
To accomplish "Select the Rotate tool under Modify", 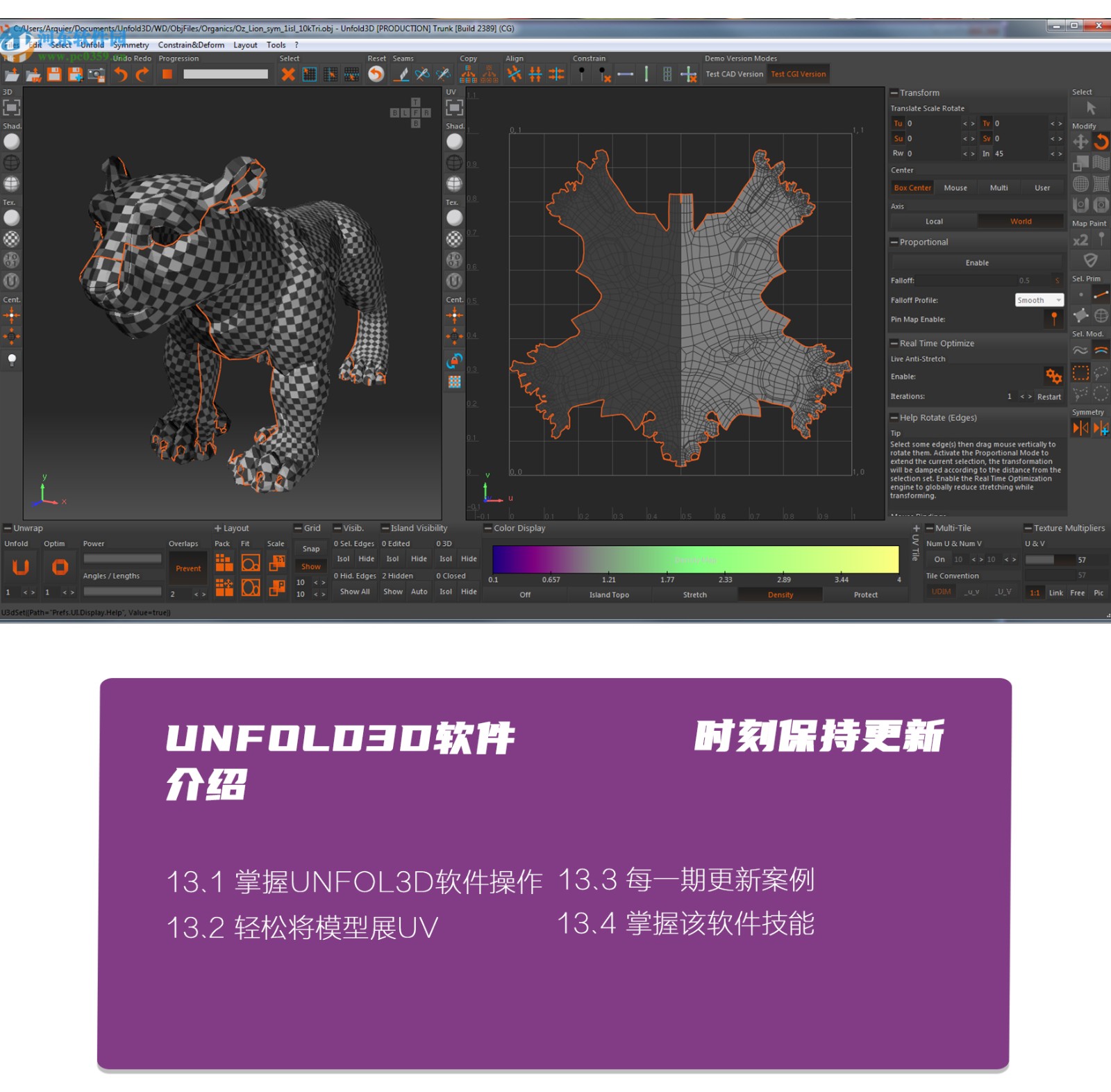I will tap(1101, 142).
